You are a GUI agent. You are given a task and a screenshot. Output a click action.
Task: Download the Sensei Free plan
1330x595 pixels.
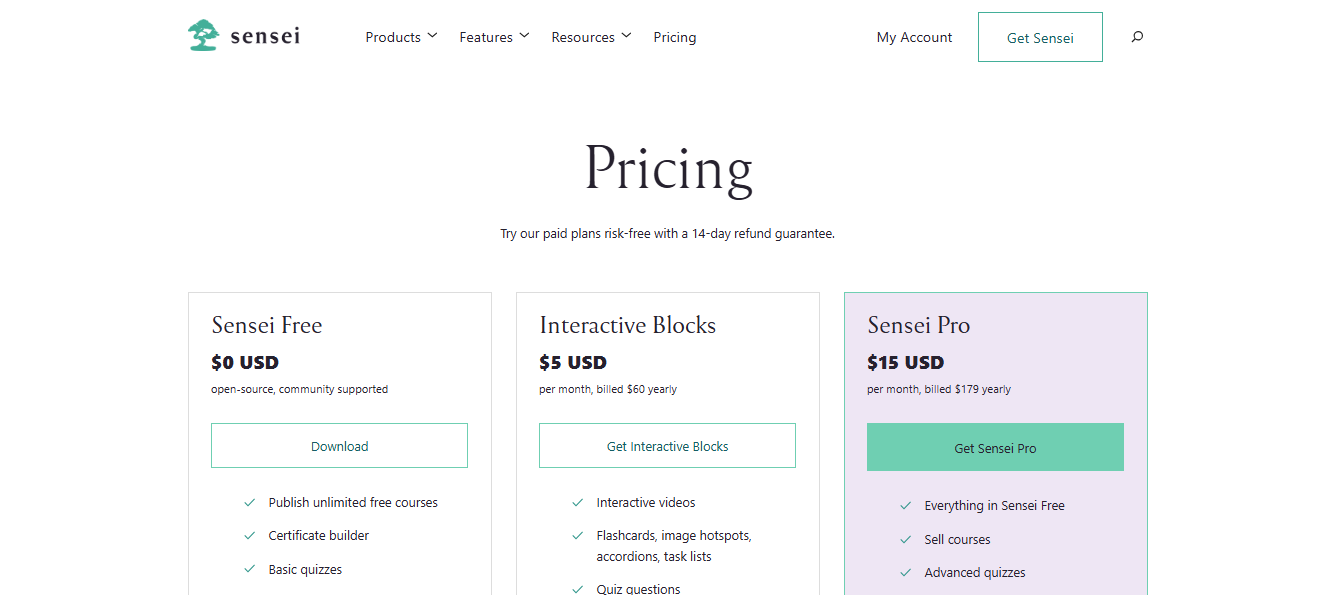(339, 446)
